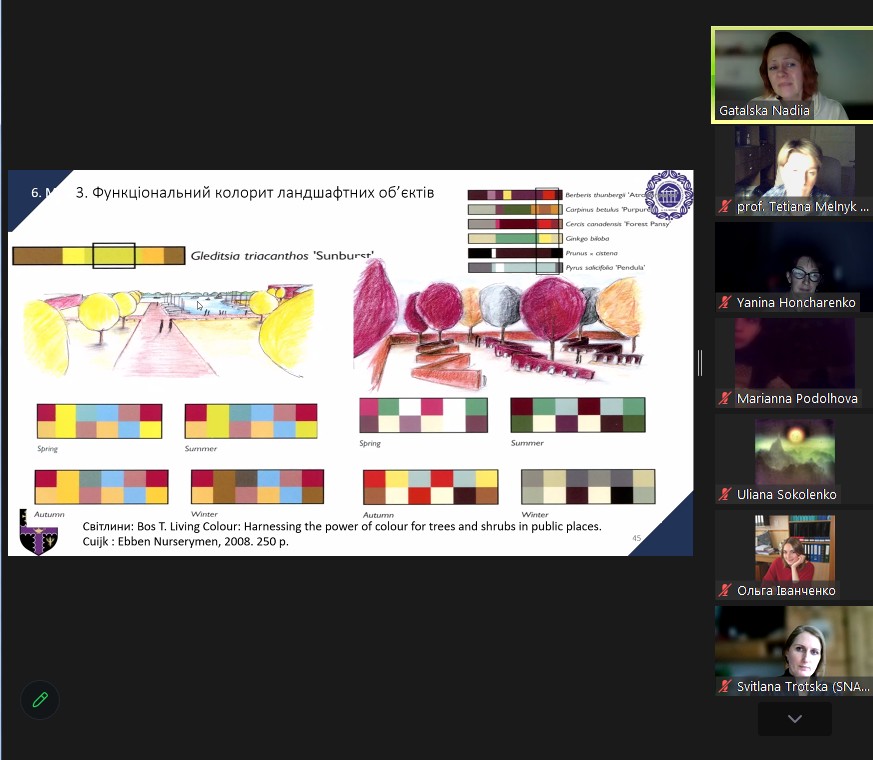Click muted mic icon beside Ольга Іванченко
The width and height of the screenshot is (873, 760).
726,590
